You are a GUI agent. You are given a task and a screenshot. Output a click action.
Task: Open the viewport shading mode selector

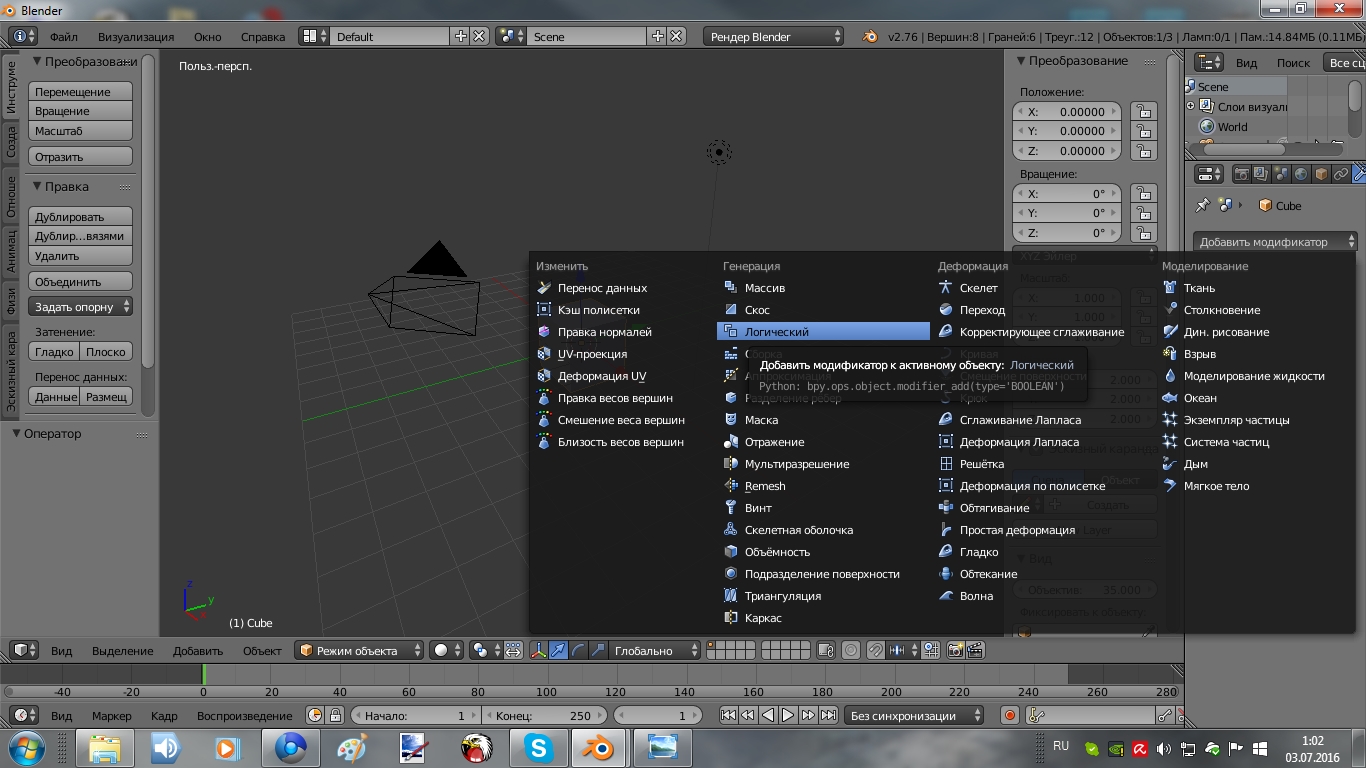[x=446, y=650]
